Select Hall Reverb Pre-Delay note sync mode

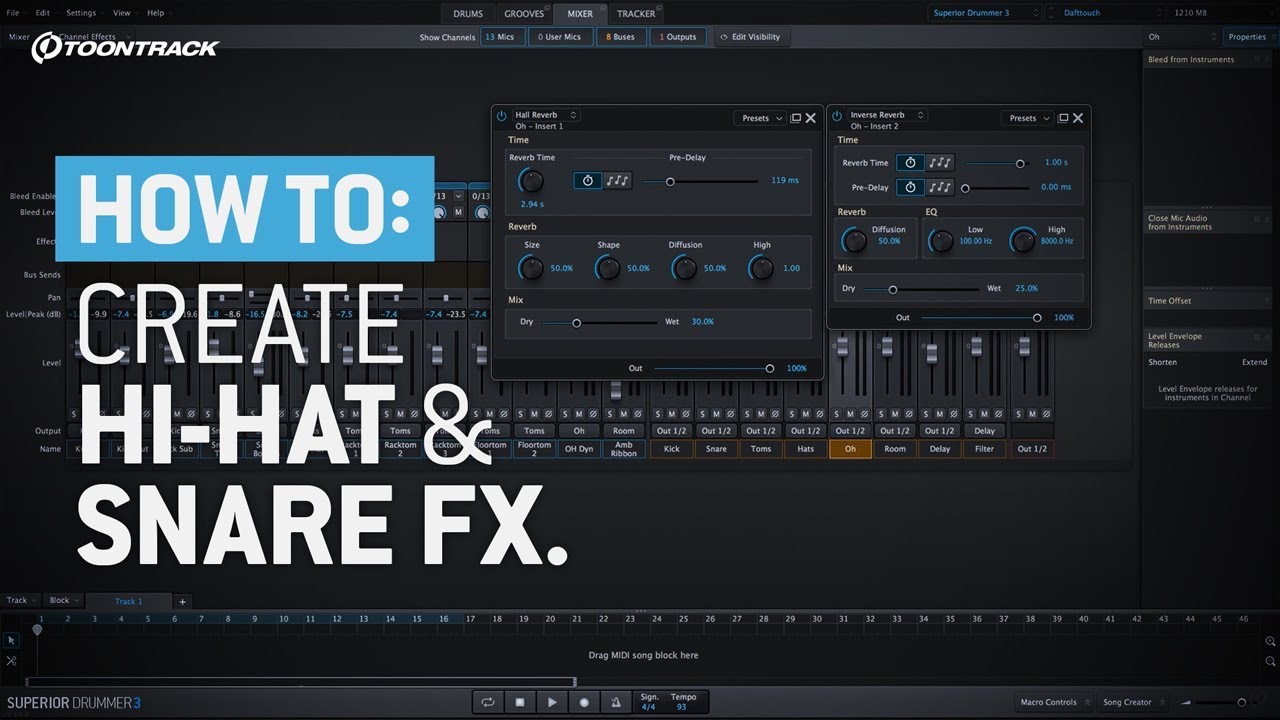click(x=617, y=181)
